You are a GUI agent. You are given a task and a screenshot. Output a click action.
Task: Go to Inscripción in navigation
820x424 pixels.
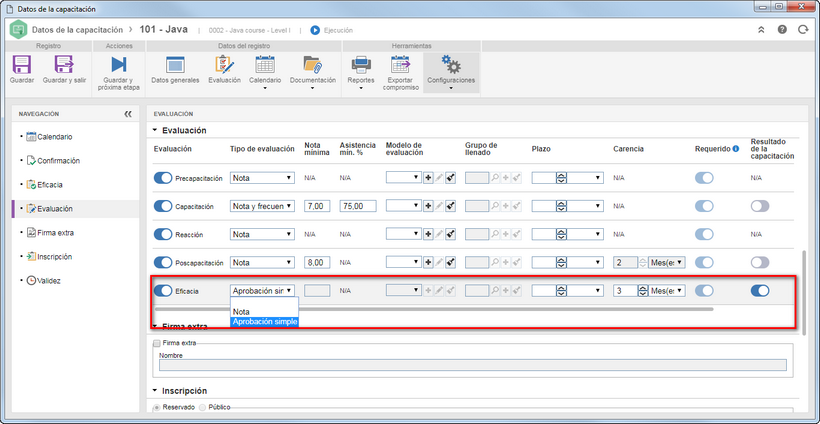50,257
